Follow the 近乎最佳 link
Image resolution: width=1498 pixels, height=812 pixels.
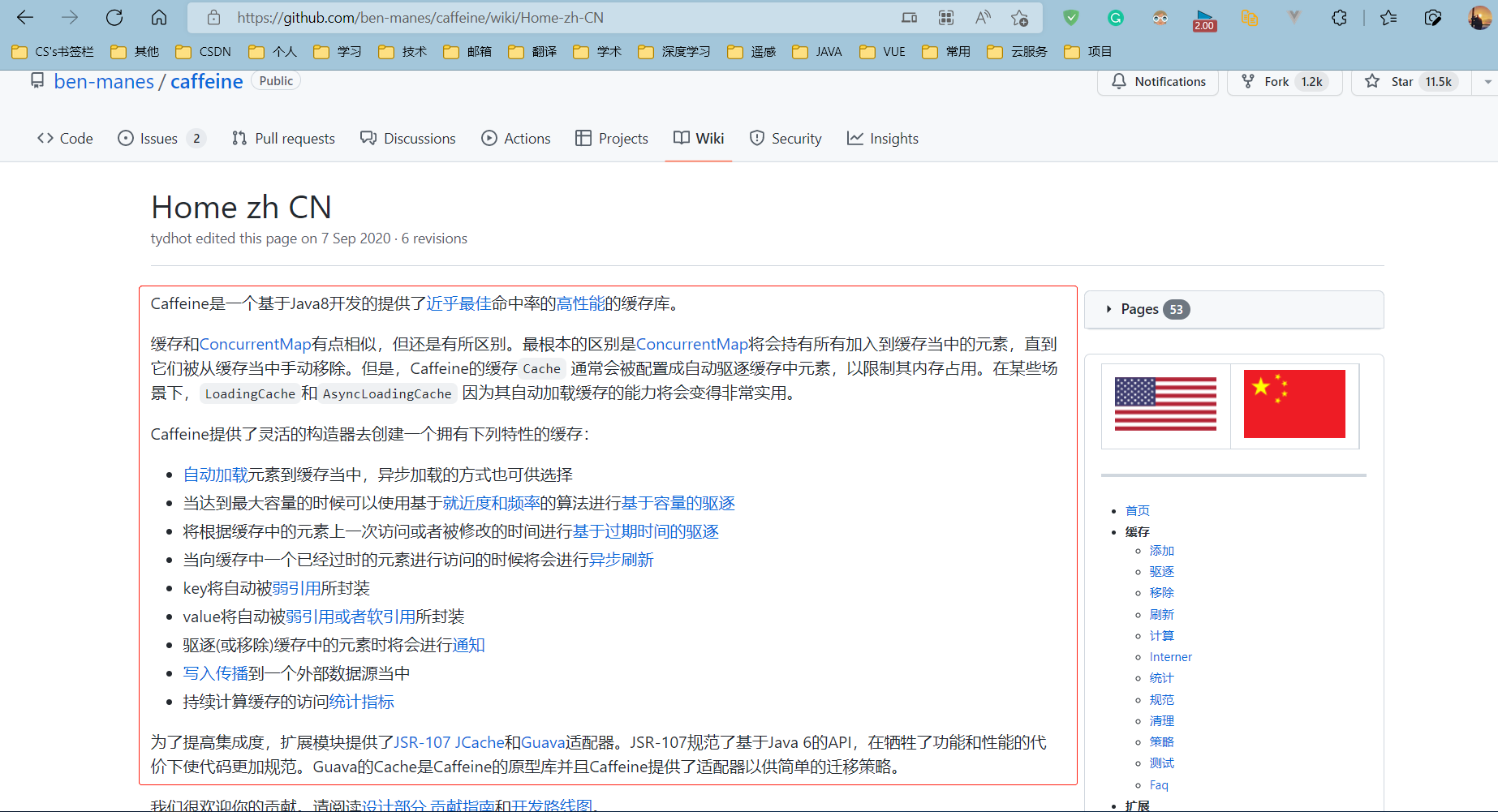(459, 303)
